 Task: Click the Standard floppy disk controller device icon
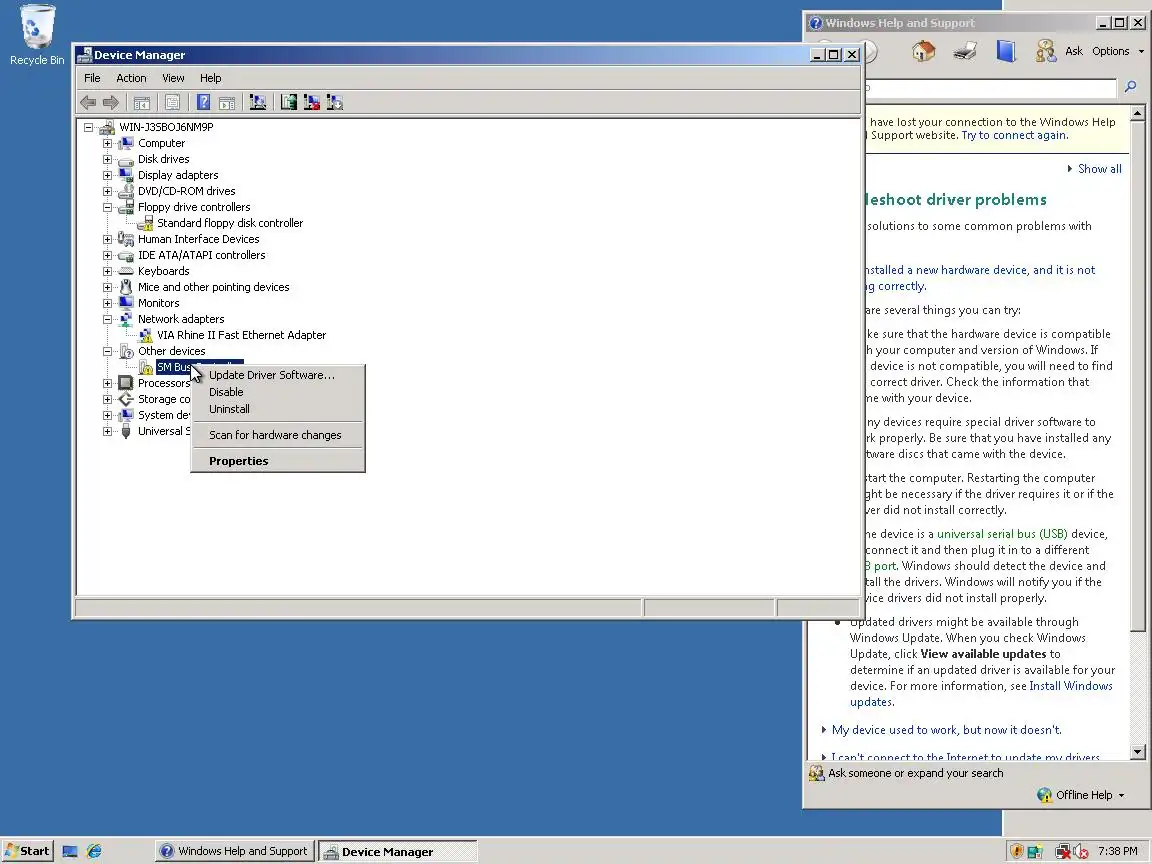tap(145, 223)
